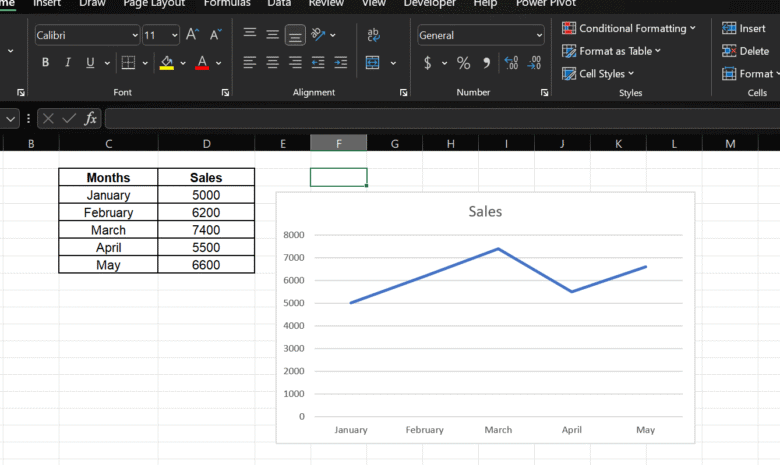Toggle Italic formatting
This screenshot has height=465, width=780.
click(x=68, y=63)
